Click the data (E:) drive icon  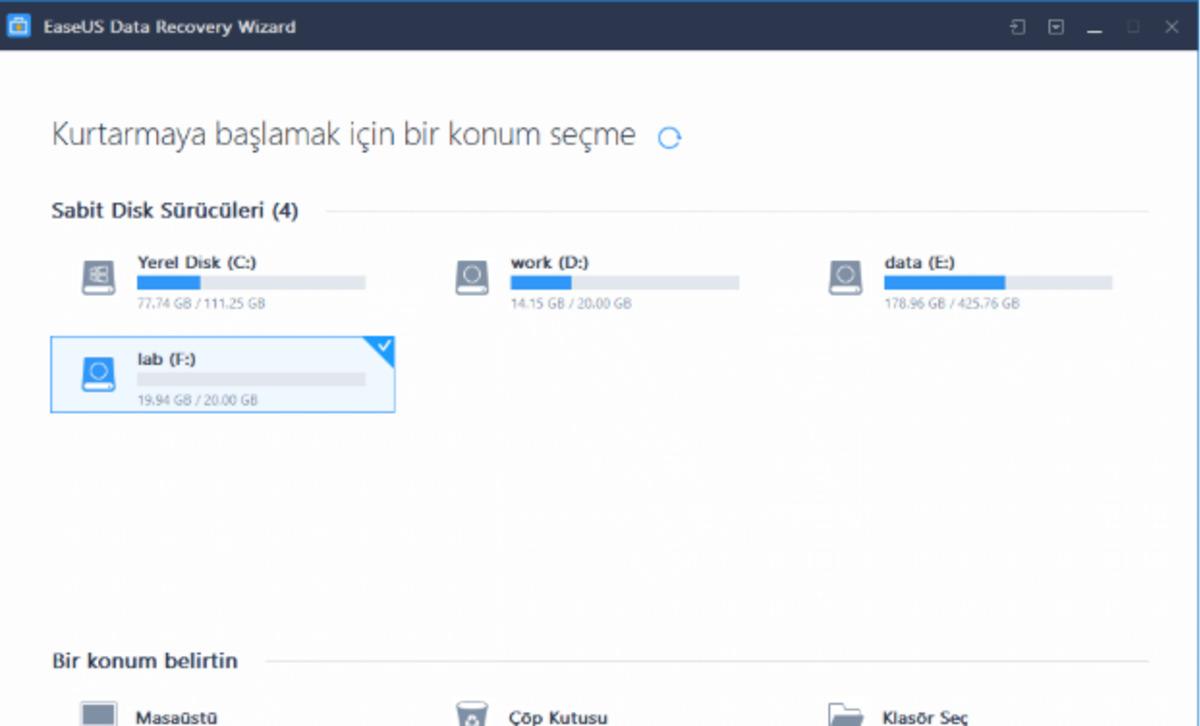(847, 275)
